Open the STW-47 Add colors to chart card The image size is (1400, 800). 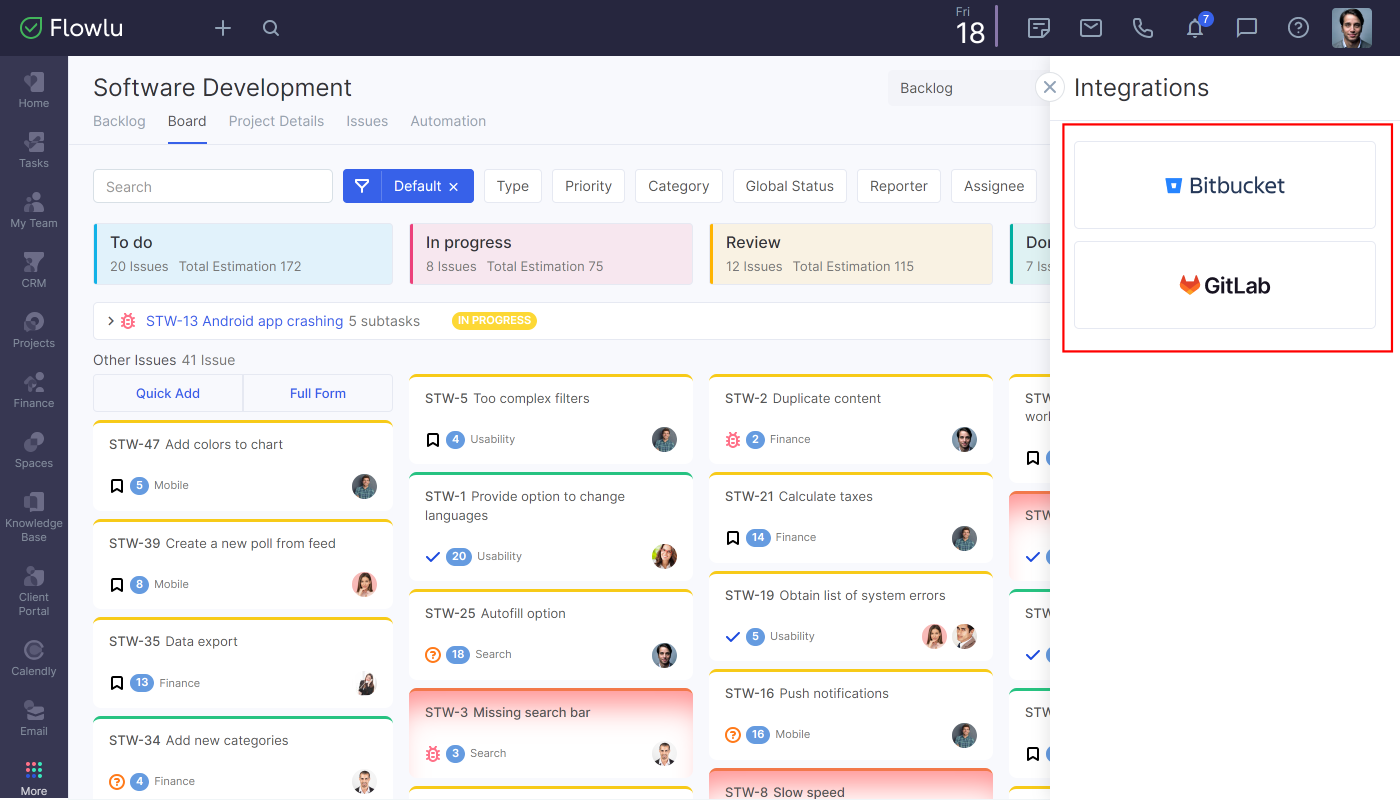[243, 466]
